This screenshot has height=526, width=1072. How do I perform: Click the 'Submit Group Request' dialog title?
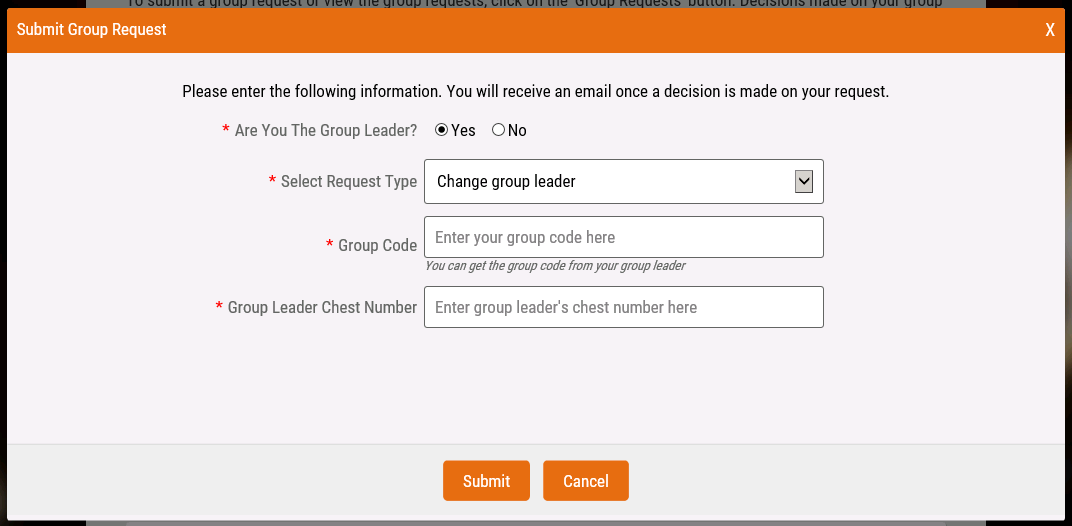pyautogui.click(x=92, y=29)
